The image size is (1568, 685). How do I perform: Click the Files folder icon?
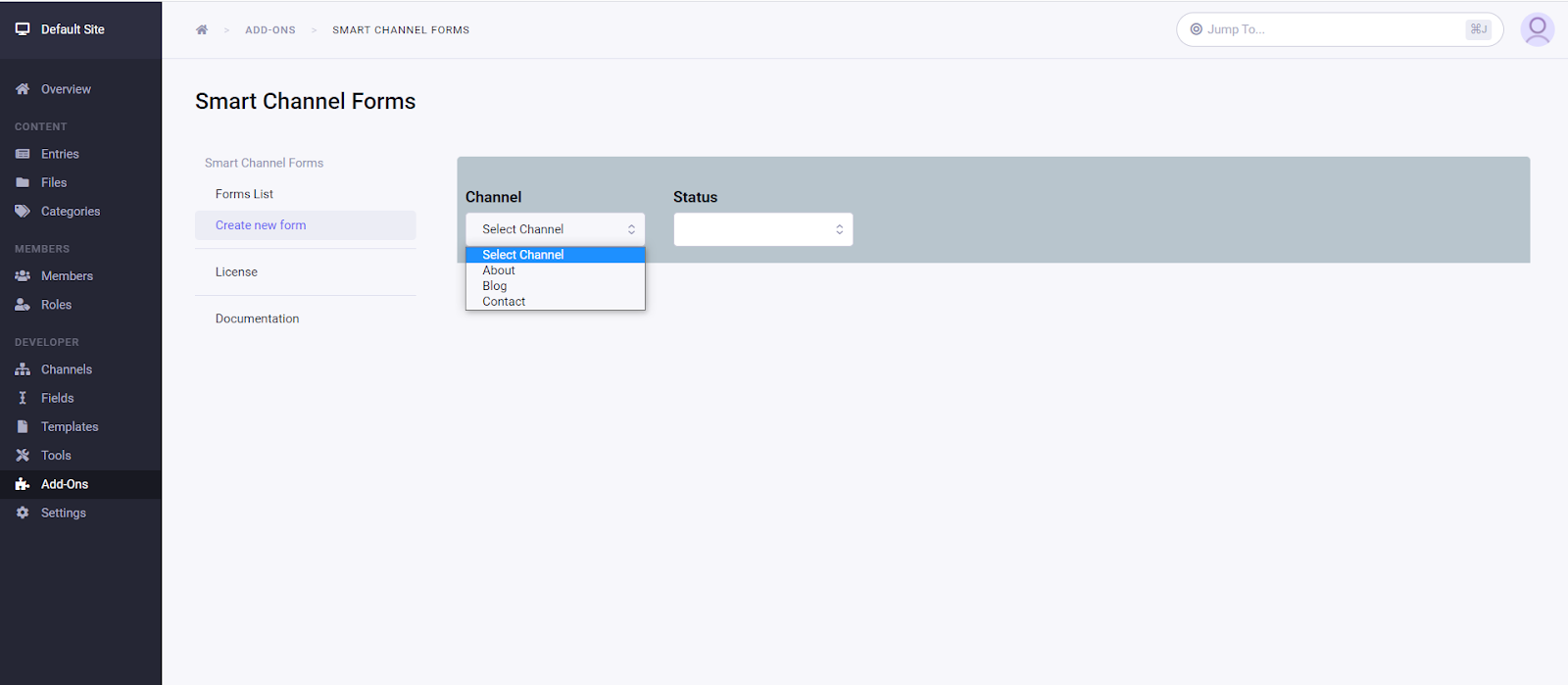[x=23, y=182]
